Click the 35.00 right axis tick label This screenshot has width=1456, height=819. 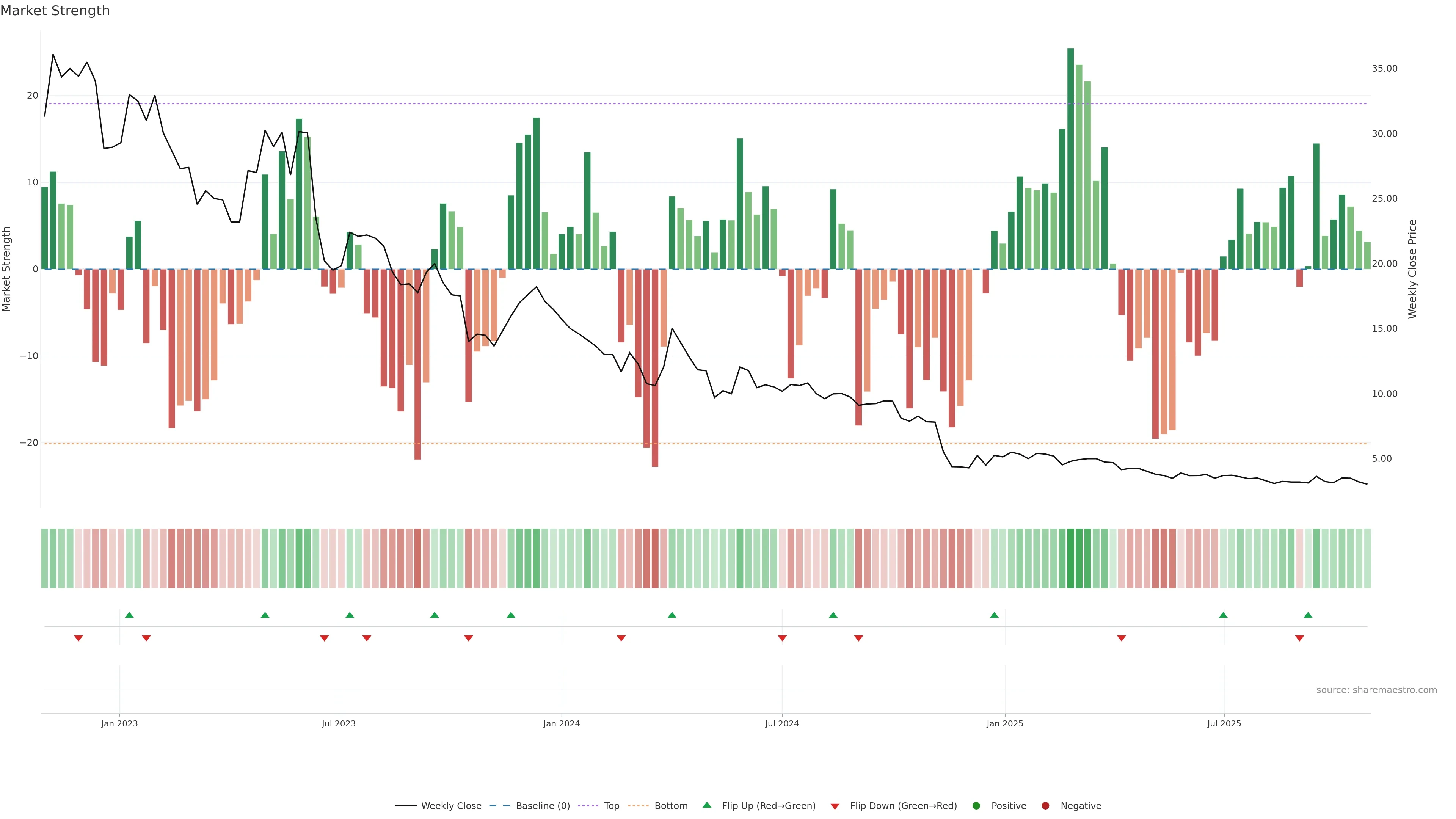click(x=1384, y=68)
